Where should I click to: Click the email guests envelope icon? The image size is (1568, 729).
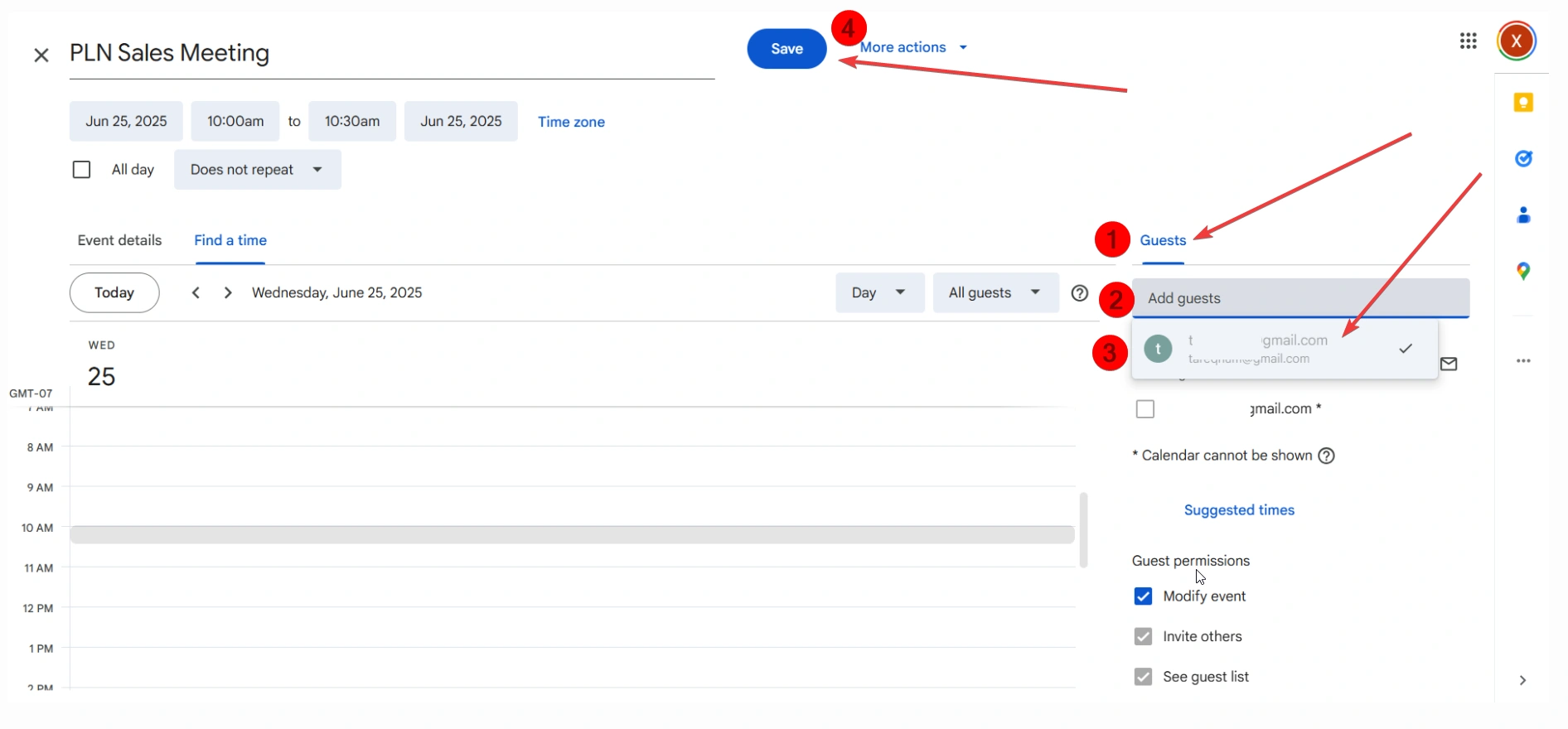pos(1449,364)
